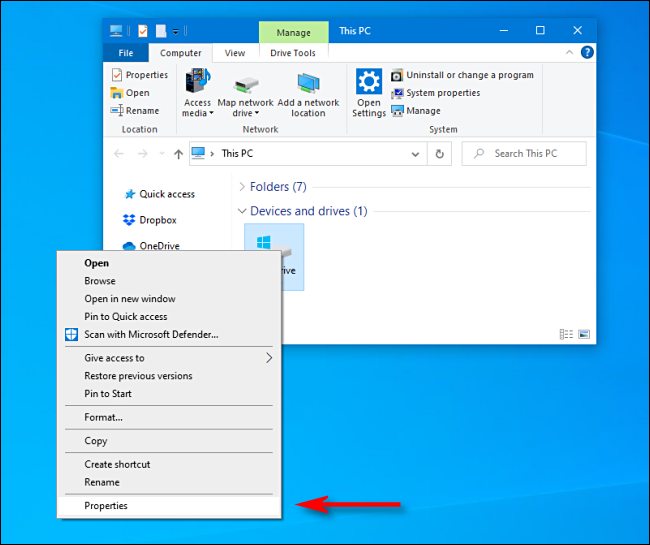
Task: Open the Help question mark icon
Action: pos(587,53)
